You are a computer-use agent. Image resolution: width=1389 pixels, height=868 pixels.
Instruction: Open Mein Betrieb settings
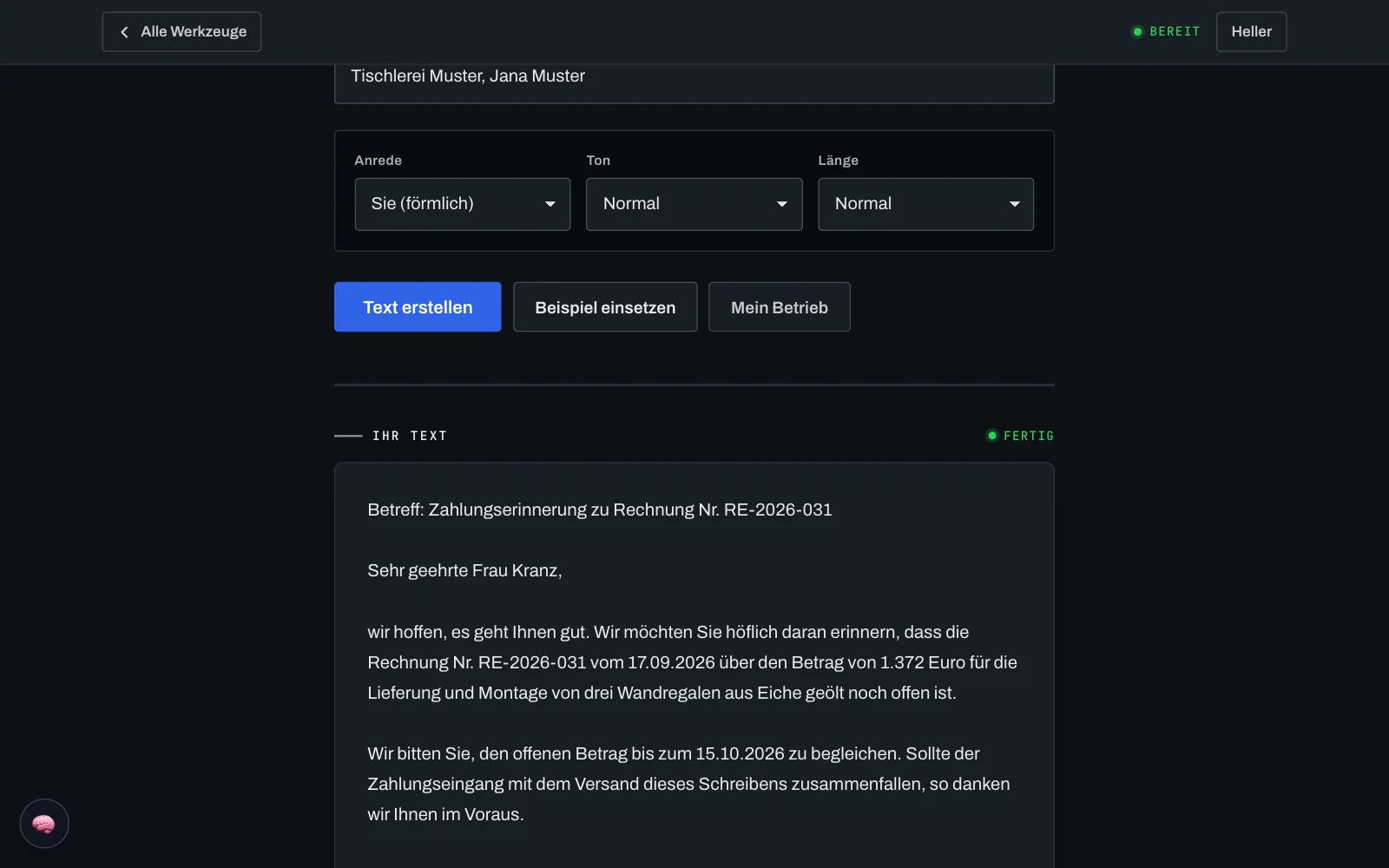pyautogui.click(x=780, y=307)
